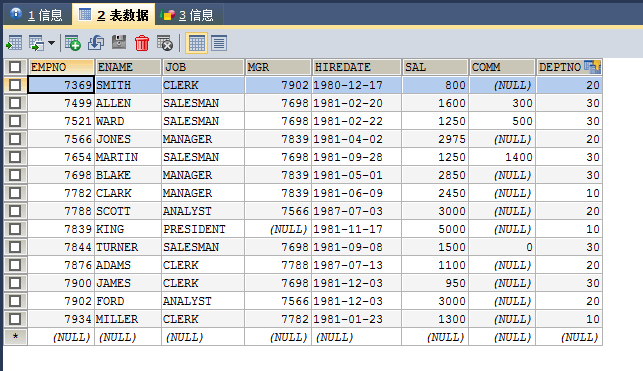The height and width of the screenshot is (371, 643).
Task: Check the CLARK row checkbox
Action: [15, 193]
